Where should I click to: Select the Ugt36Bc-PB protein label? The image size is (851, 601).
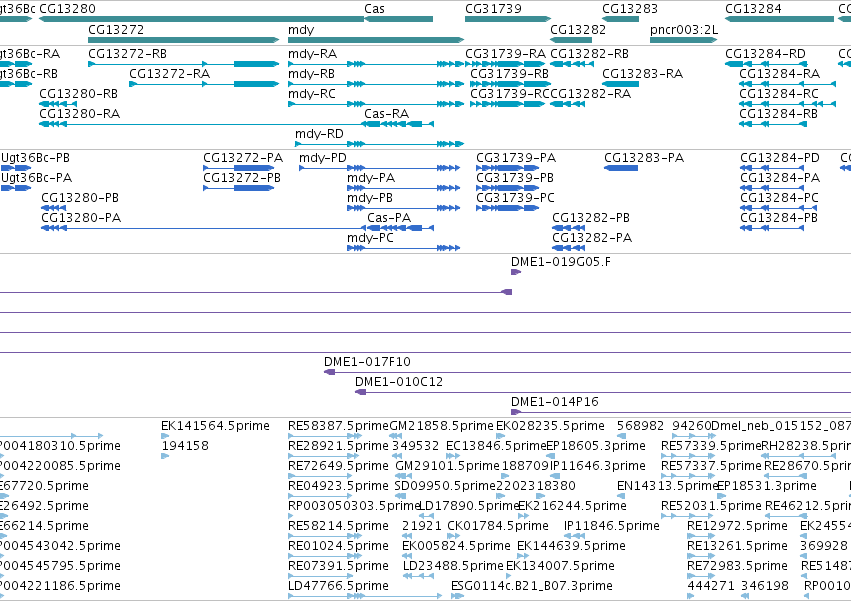point(36,158)
